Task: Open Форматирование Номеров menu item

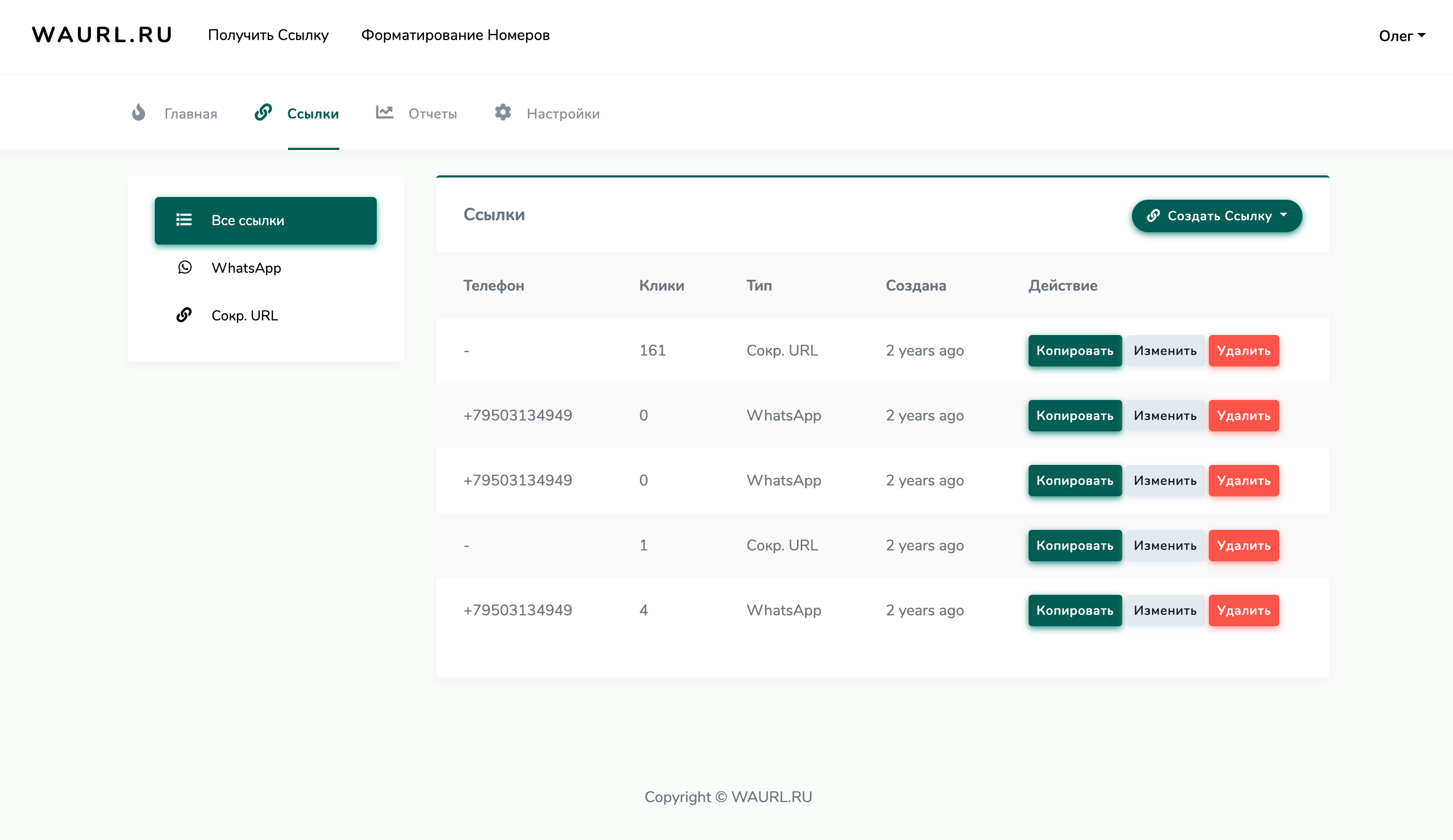Action: pyautogui.click(x=455, y=35)
